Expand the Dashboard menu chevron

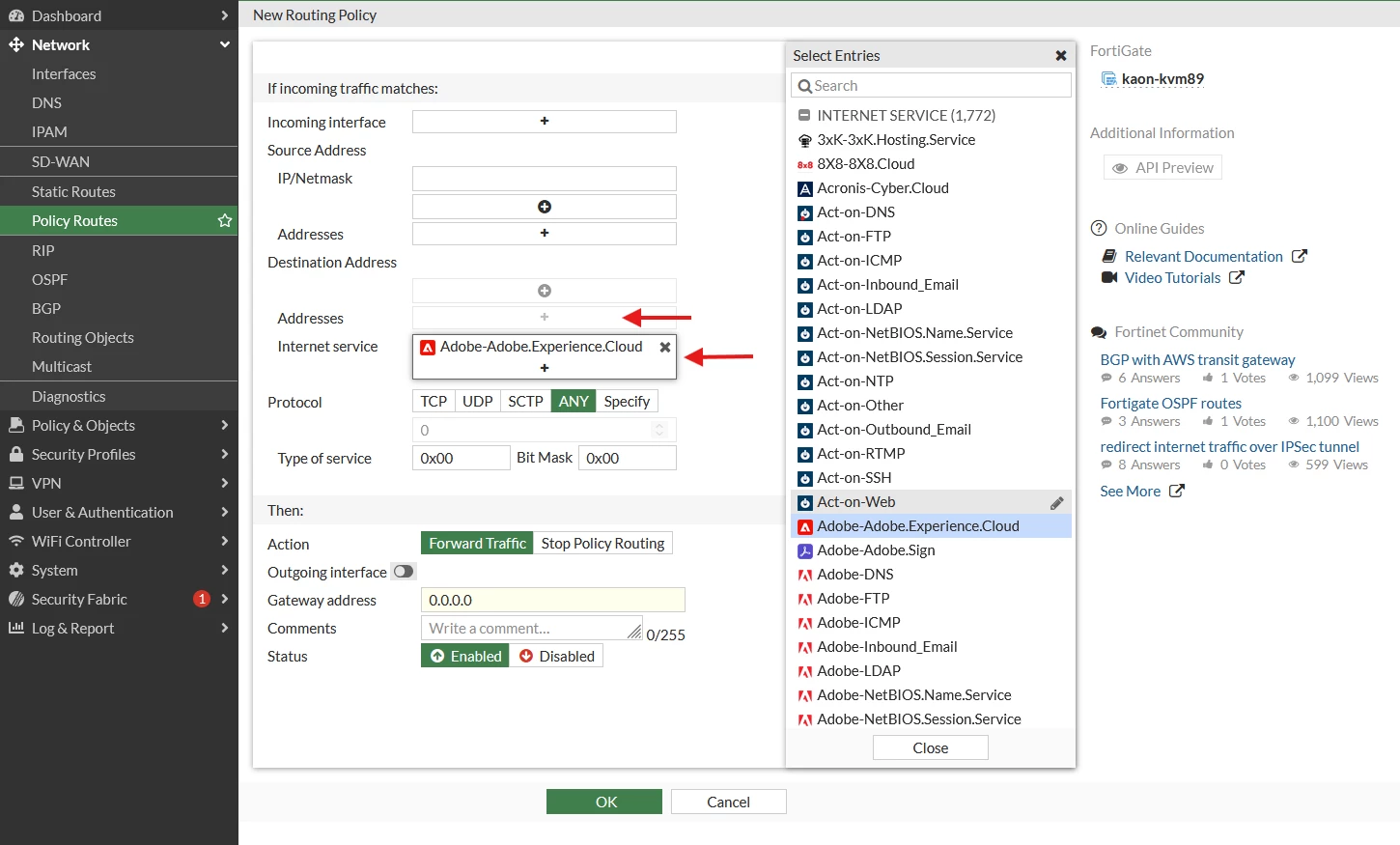point(224,15)
